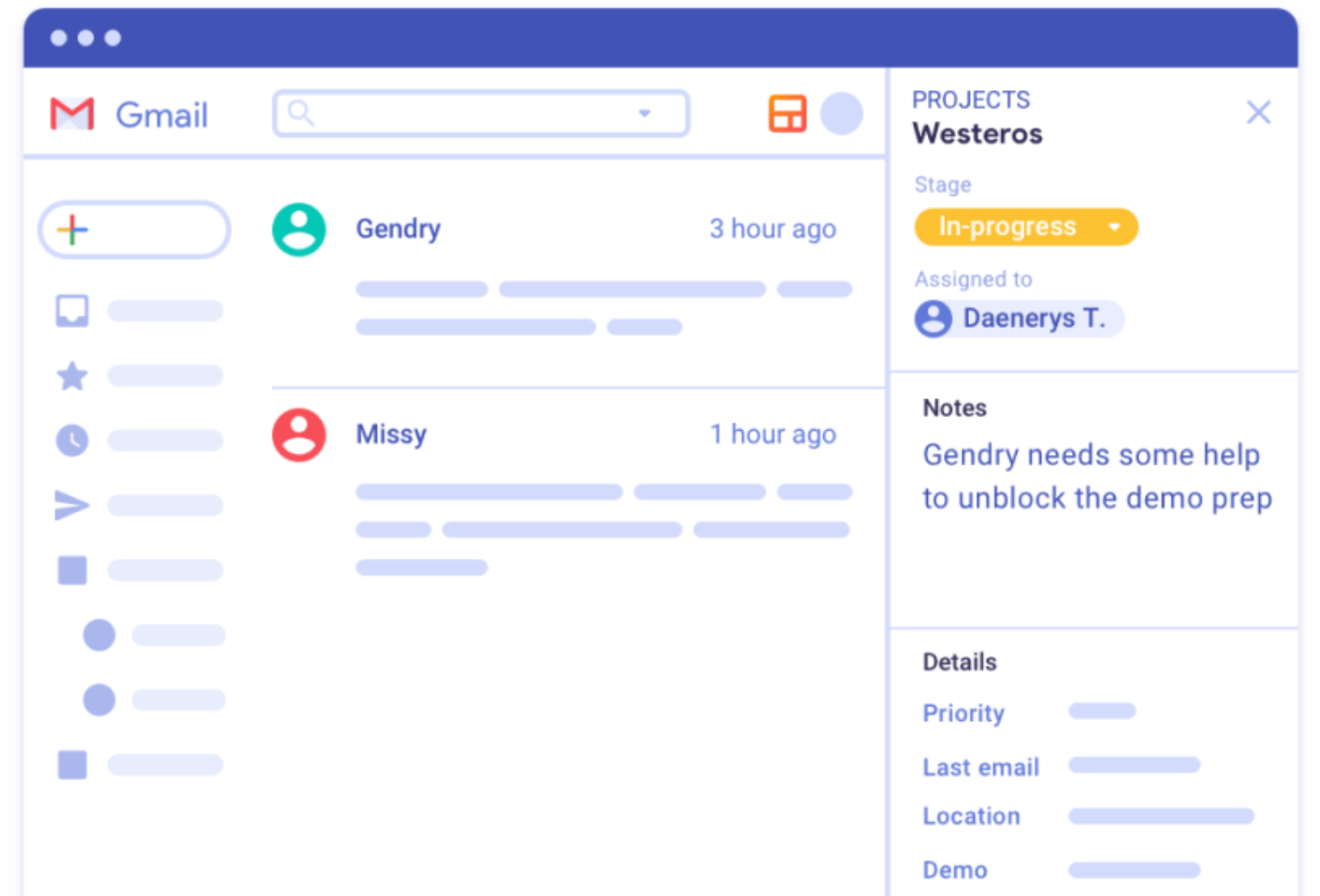The image size is (1320, 896).
Task: Click the Details section heading
Action: click(960, 662)
